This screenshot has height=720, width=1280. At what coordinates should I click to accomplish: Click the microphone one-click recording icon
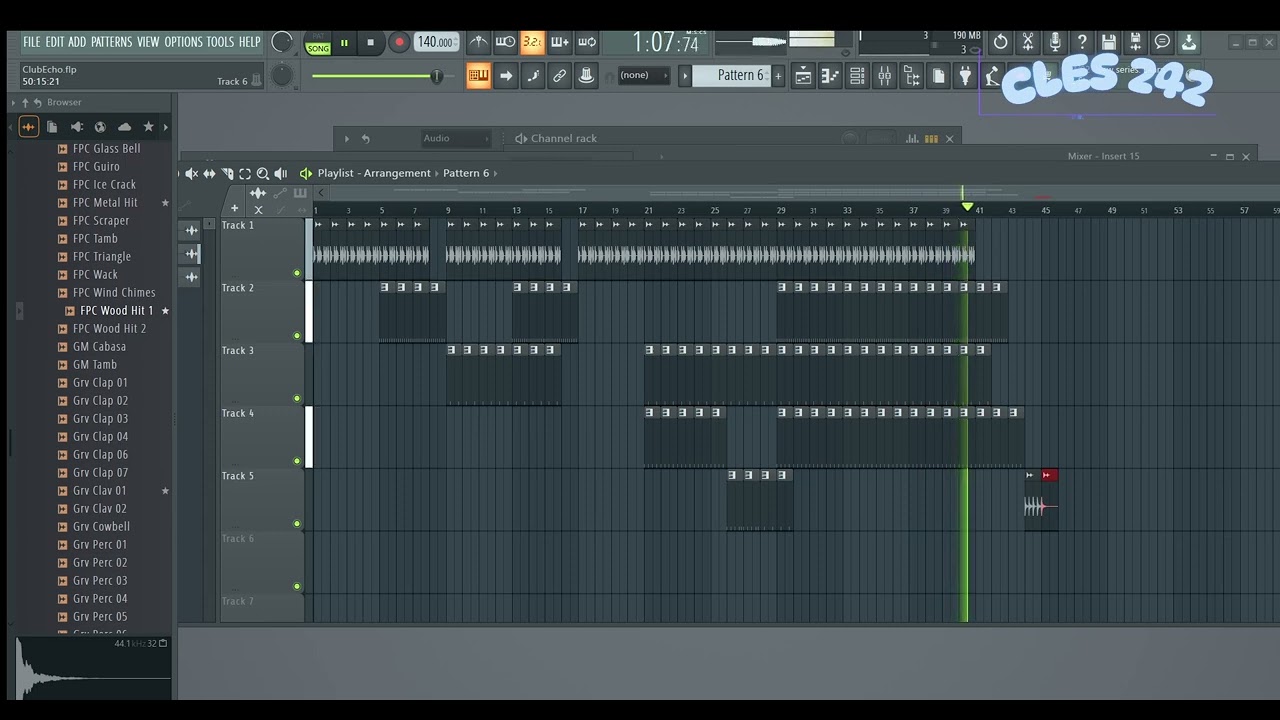pyautogui.click(x=1054, y=42)
